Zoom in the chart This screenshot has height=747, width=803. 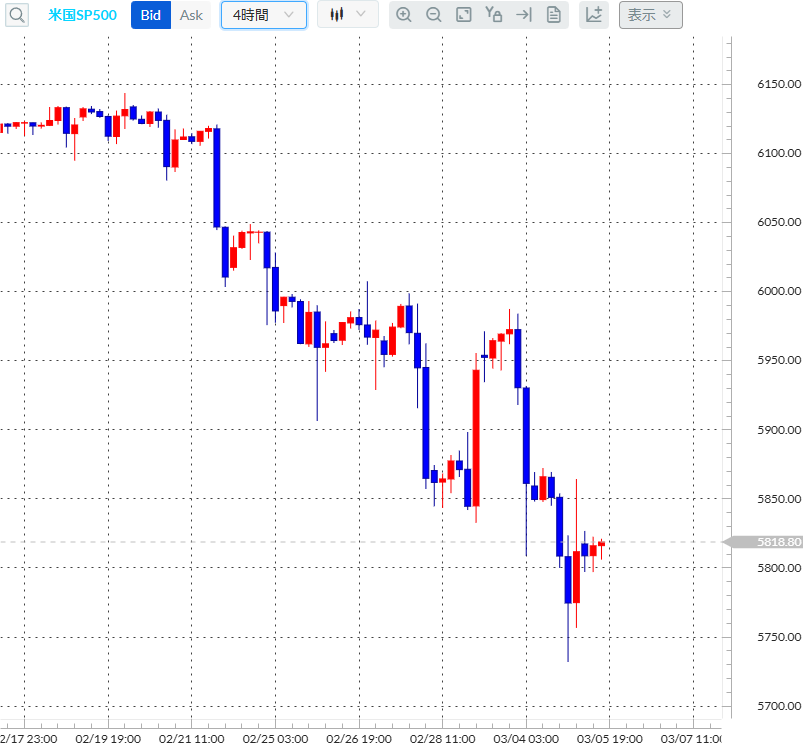click(404, 15)
